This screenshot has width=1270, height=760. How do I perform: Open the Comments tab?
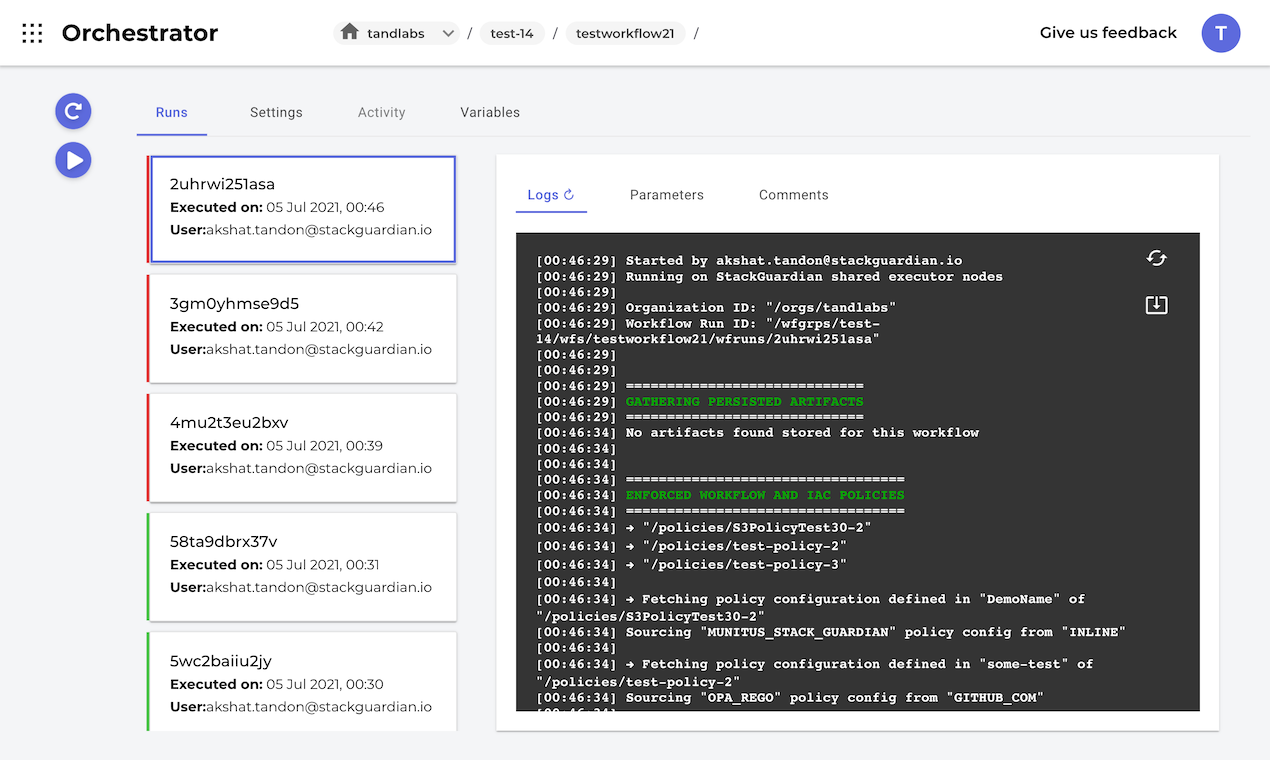794,195
